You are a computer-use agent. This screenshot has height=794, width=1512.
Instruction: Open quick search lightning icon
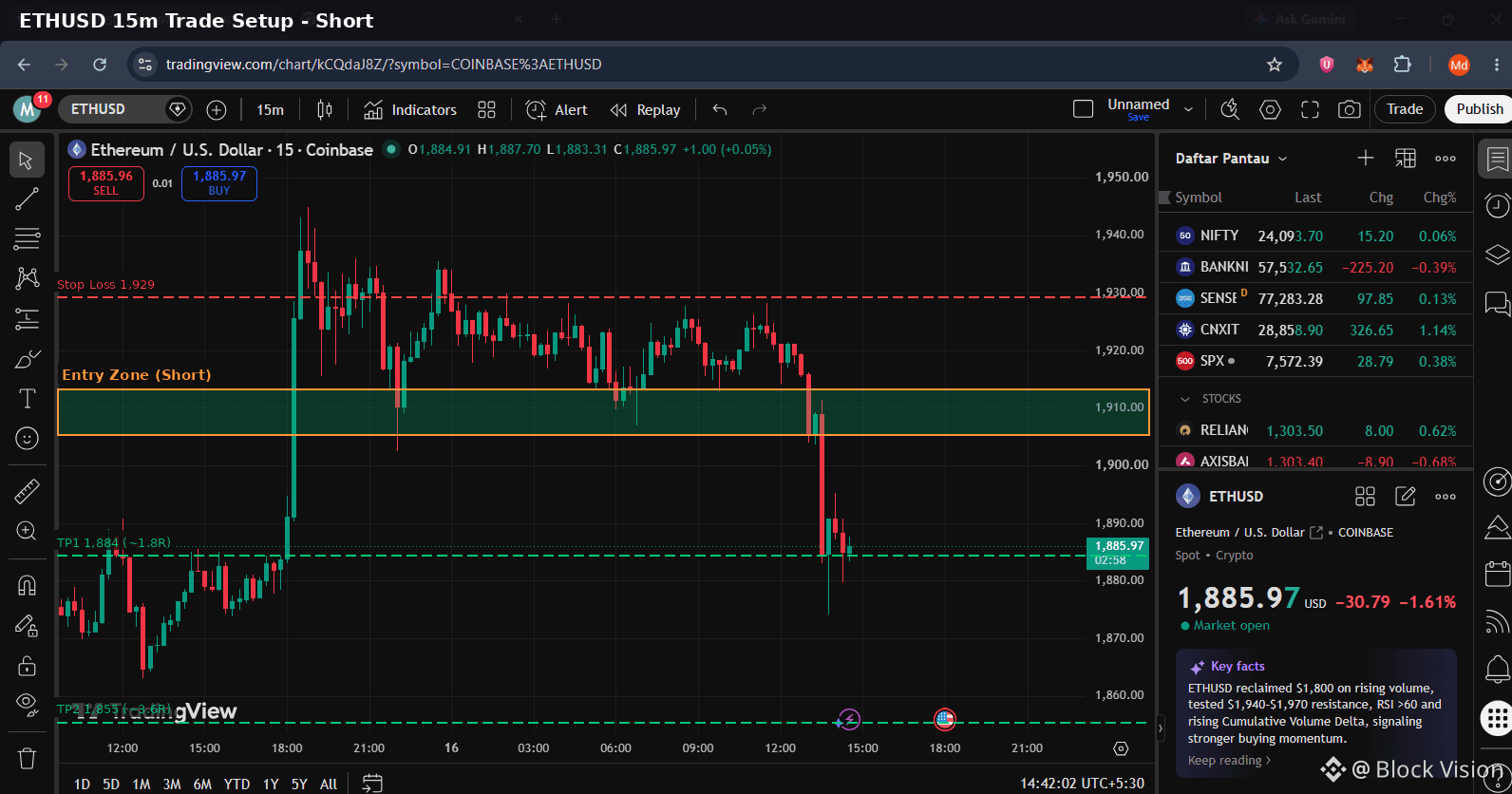[x=1230, y=109]
